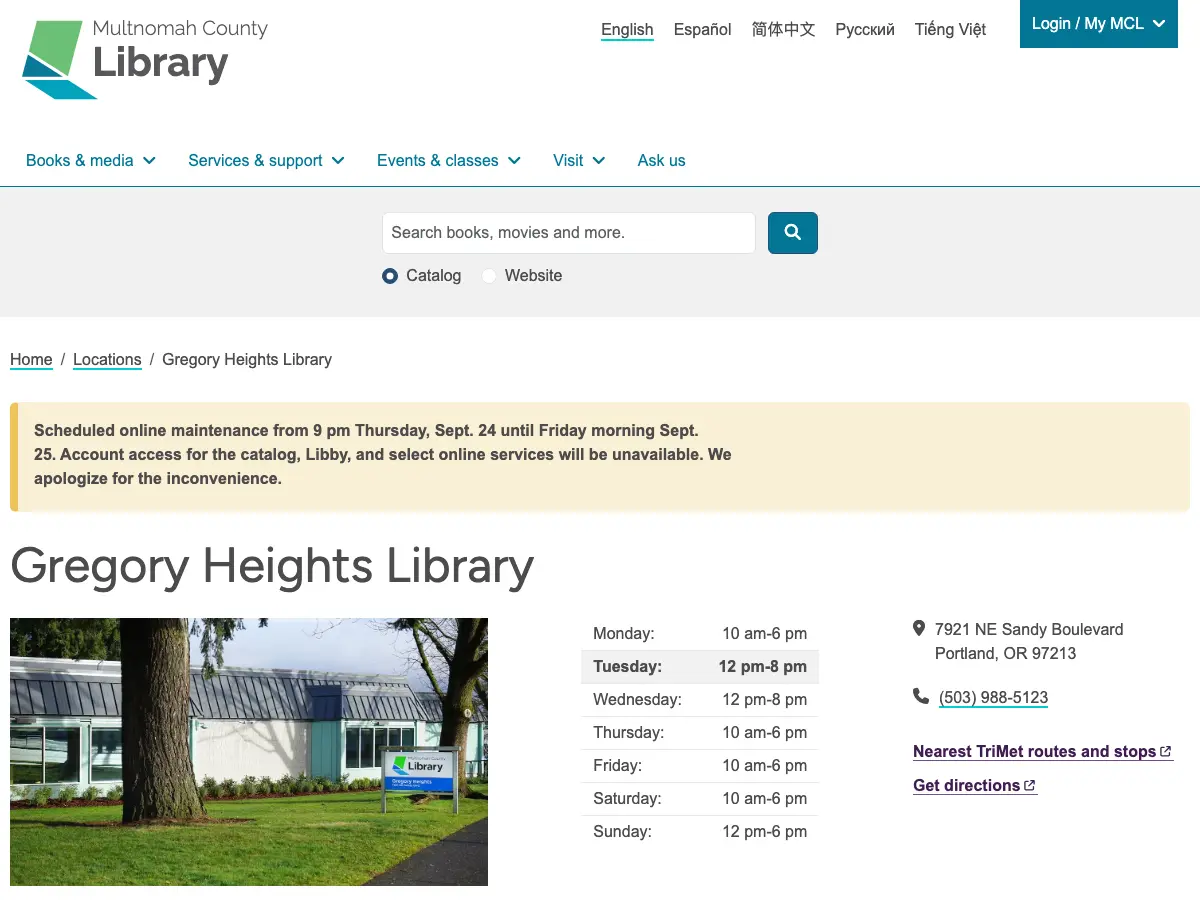Click the scheduled online maintenance notice
The width and height of the screenshot is (1200, 900).
coord(600,455)
